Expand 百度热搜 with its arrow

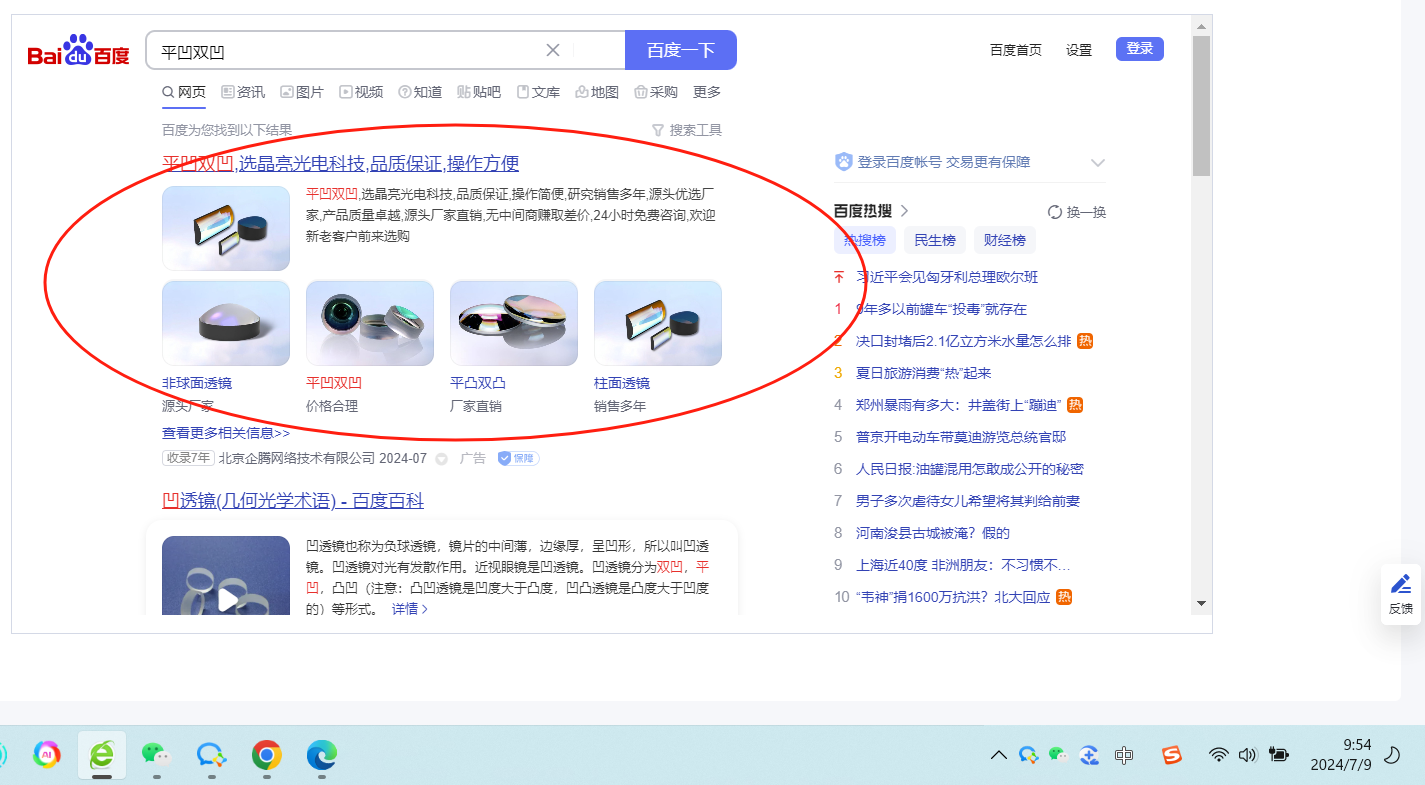[x=904, y=211]
